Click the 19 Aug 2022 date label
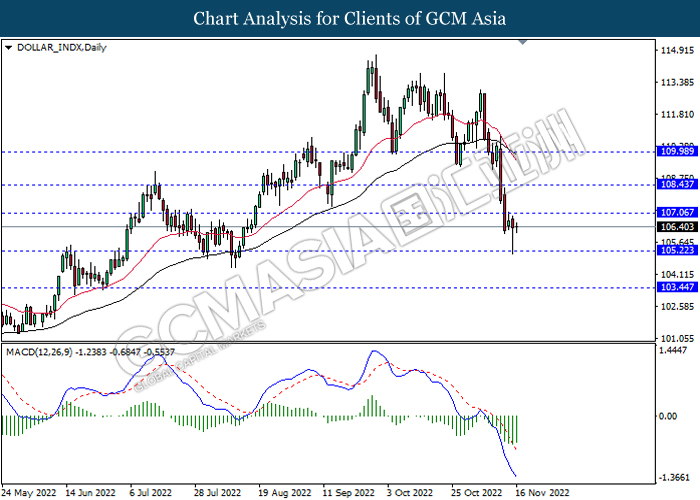700x500 pixels. coord(284,493)
